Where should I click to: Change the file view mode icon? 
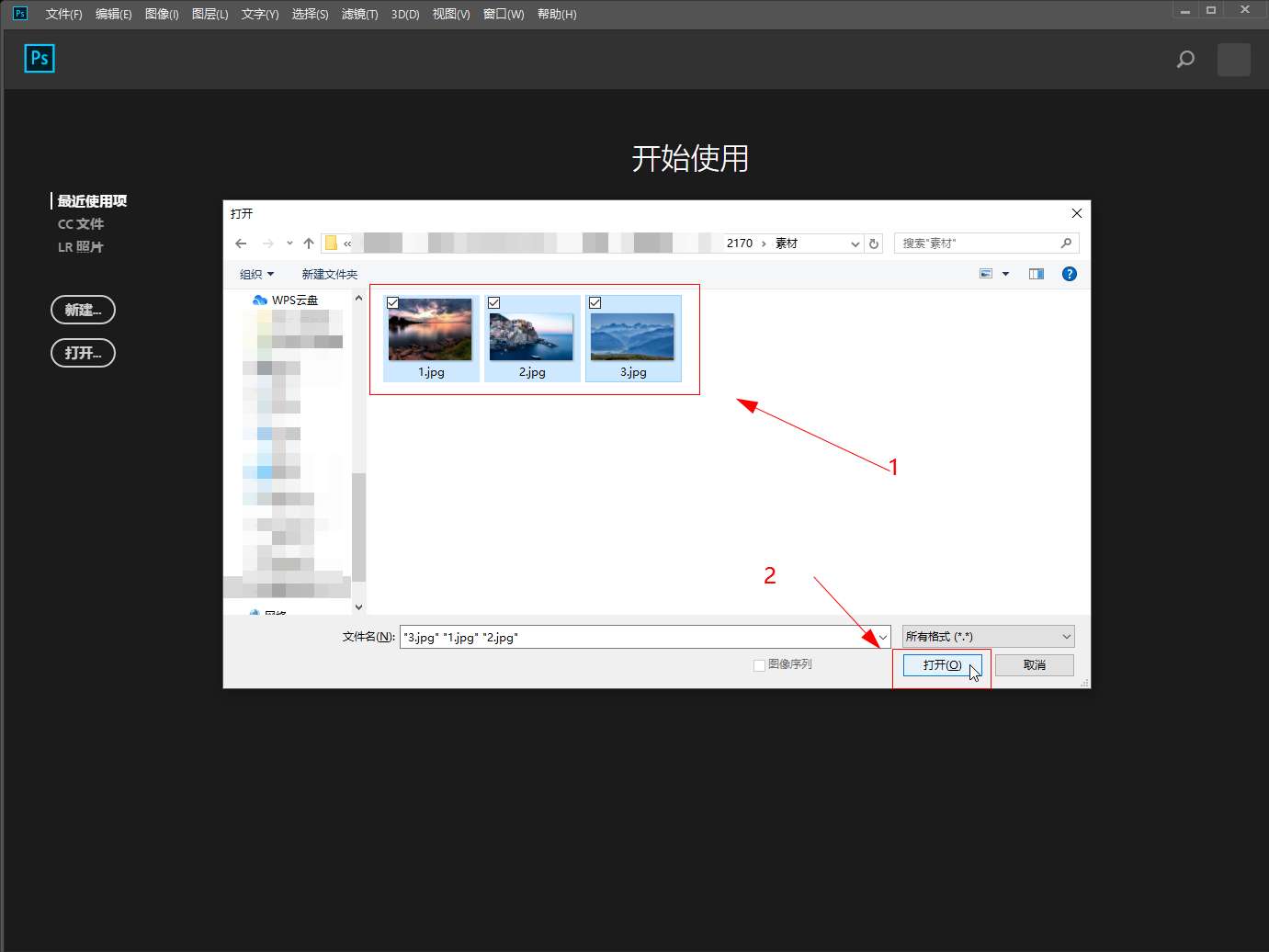[x=986, y=274]
